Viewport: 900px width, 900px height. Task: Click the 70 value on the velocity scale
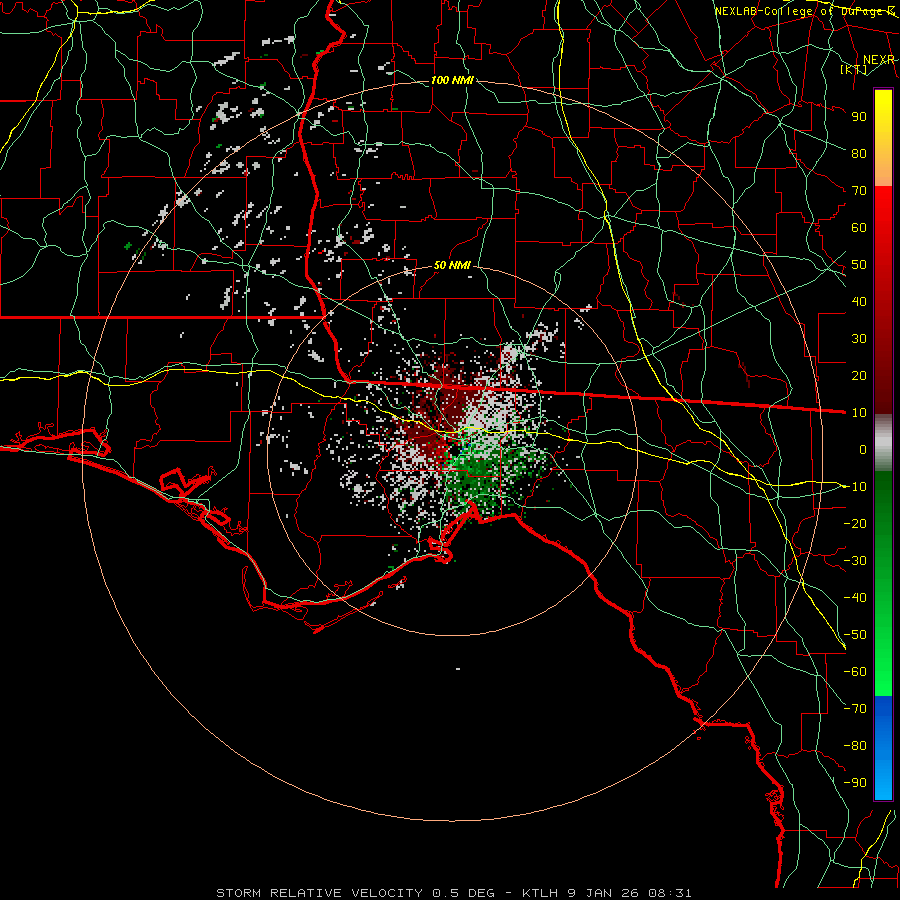pyautogui.click(x=859, y=191)
